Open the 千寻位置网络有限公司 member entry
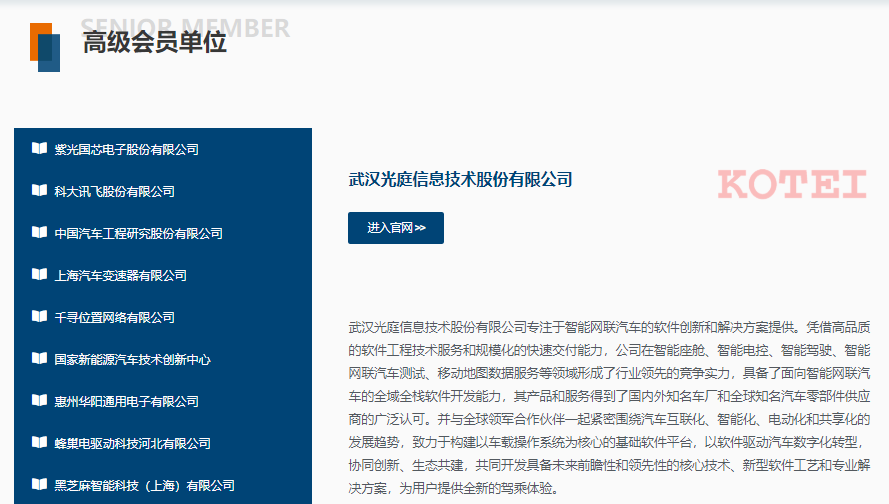Viewport: 889px width, 504px height. pyautogui.click(x=114, y=318)
